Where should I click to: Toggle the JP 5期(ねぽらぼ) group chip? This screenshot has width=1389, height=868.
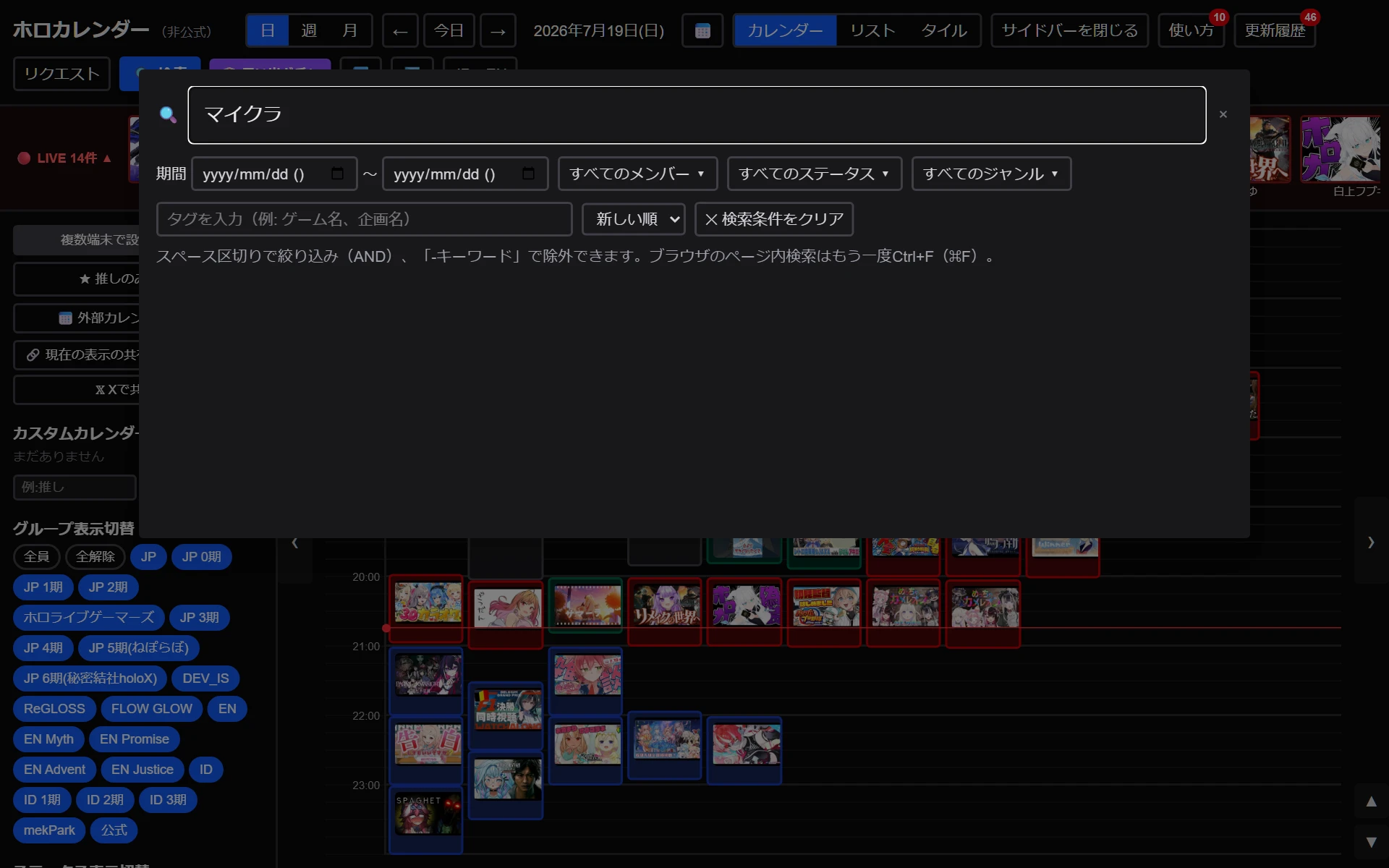pos(139,648)
